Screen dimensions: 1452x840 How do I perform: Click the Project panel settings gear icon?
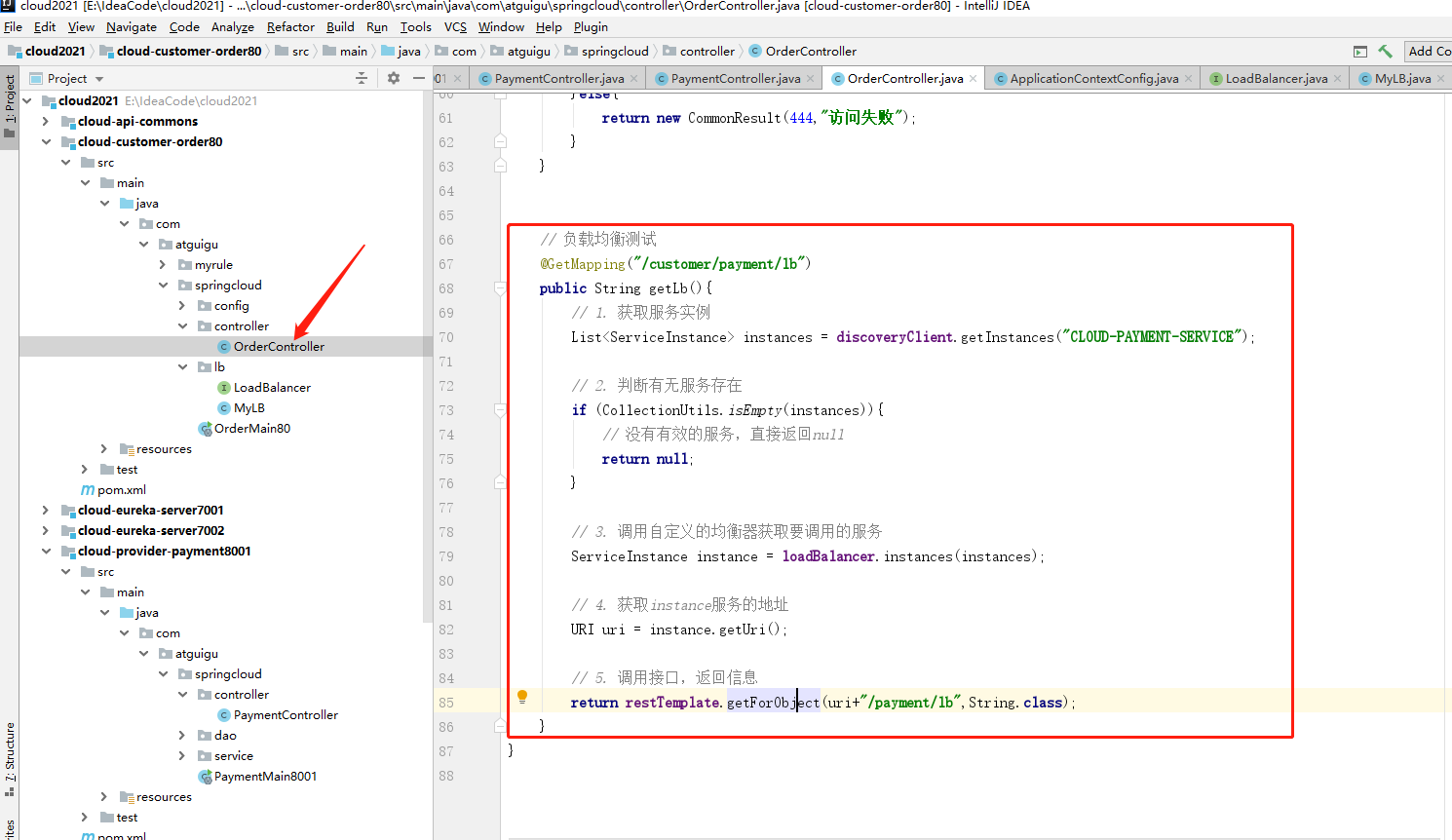pos(394,78)
